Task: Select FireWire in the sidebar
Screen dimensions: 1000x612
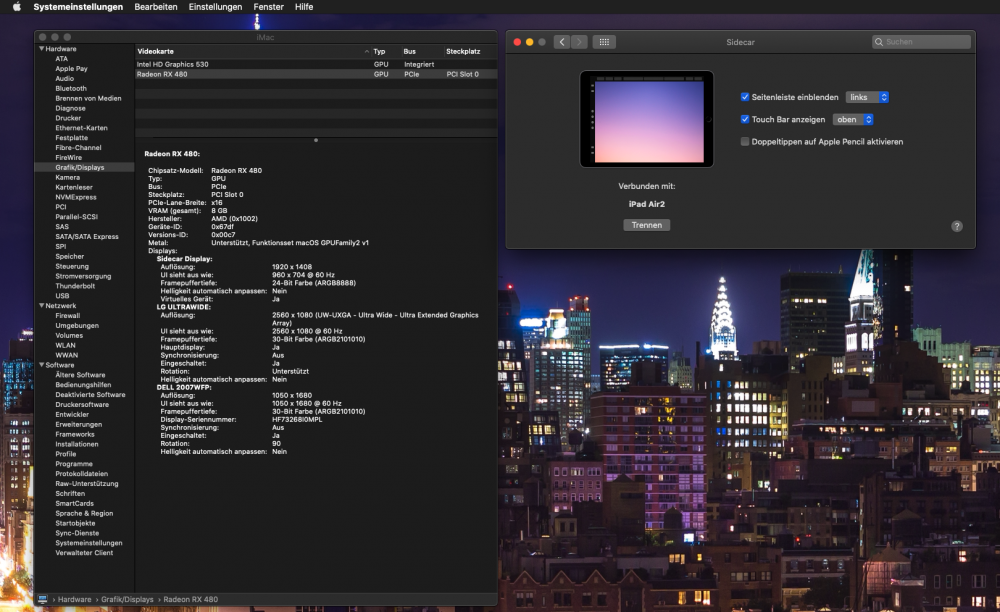Action: [68, 157]
